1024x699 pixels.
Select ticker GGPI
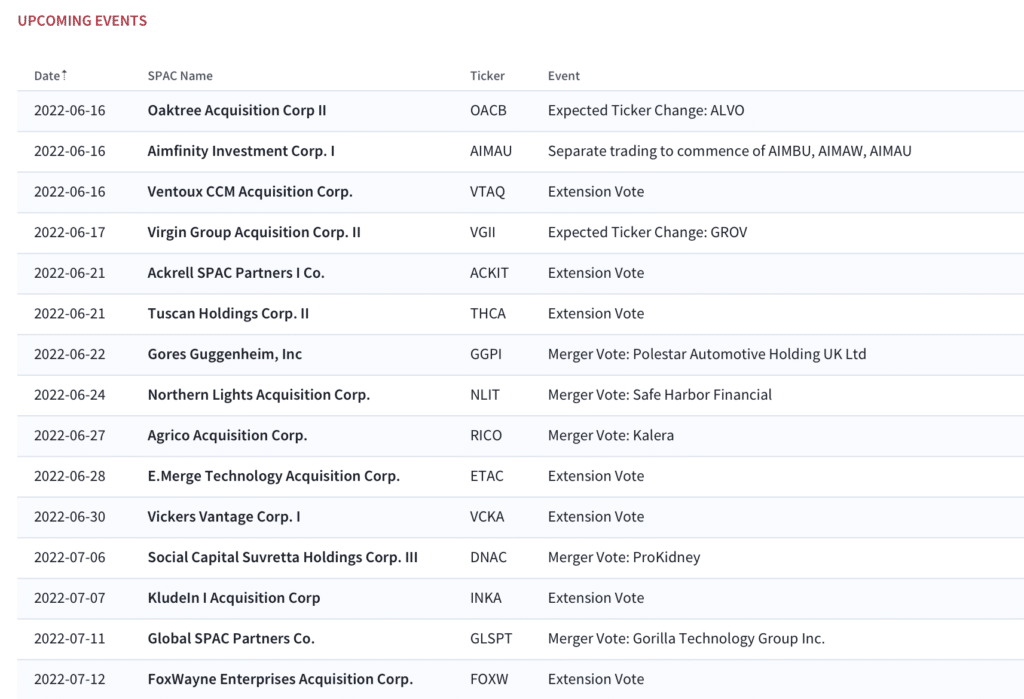pos(486,354)
